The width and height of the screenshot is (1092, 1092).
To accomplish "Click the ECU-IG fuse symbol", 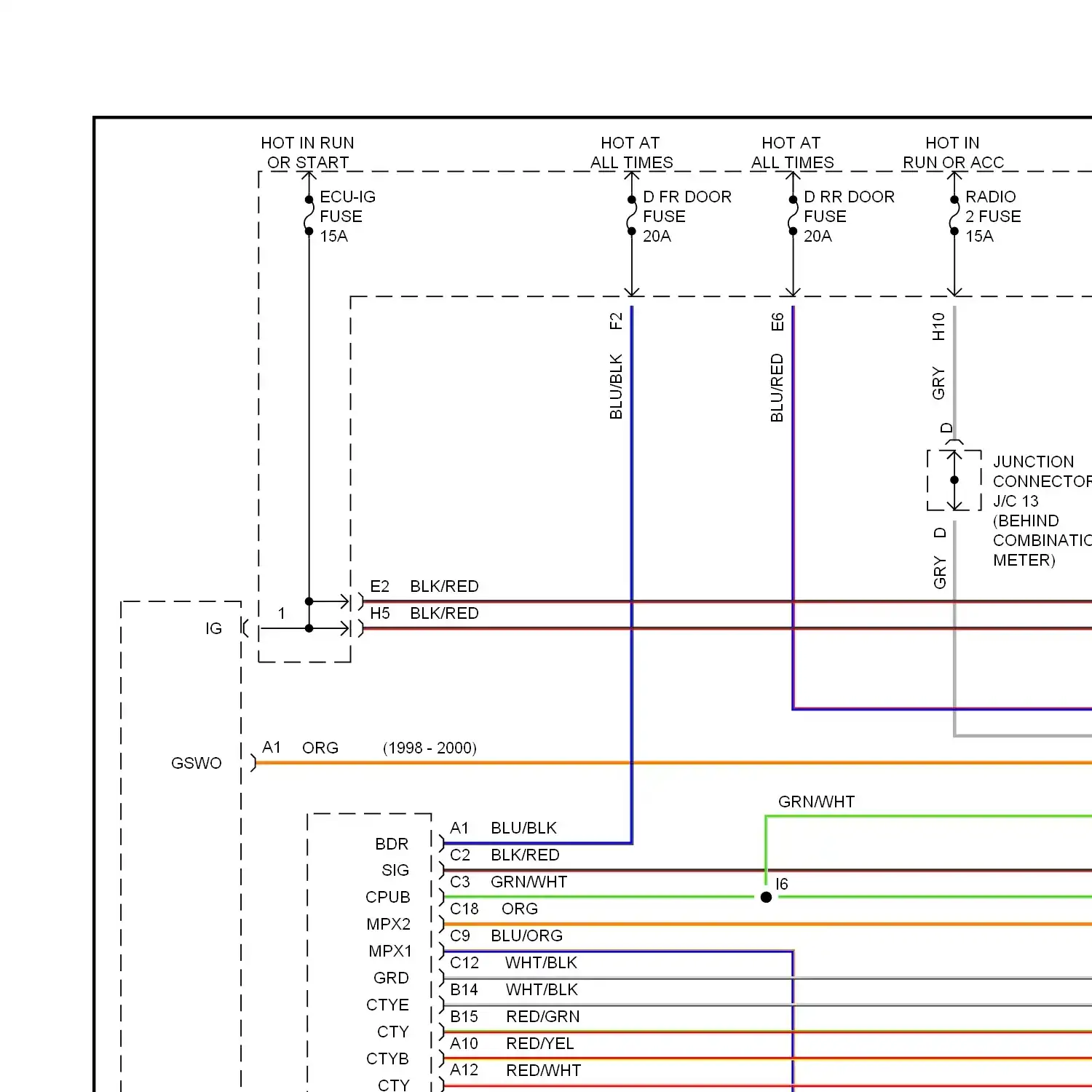I will (x=309, y=215).
